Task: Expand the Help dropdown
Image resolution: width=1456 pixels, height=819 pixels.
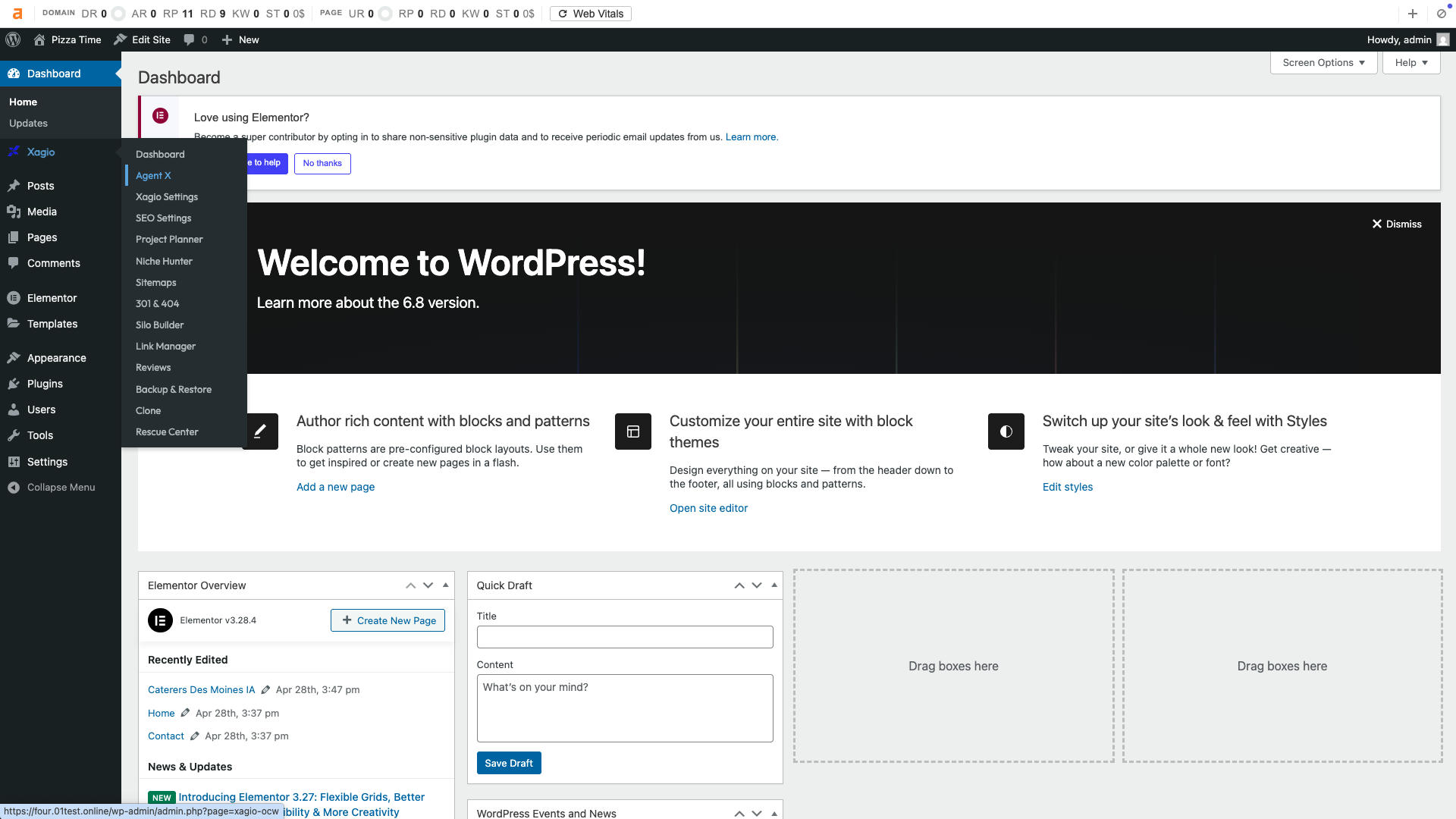Action: 1411,63
